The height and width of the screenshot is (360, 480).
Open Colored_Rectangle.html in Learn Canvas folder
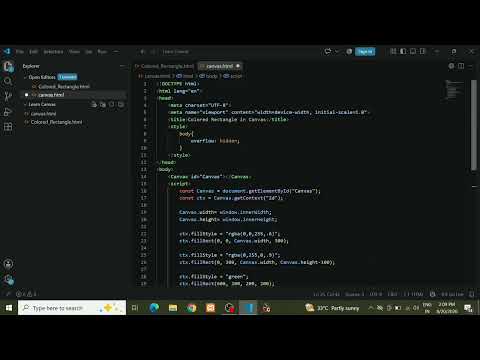(x=56, y=122)
